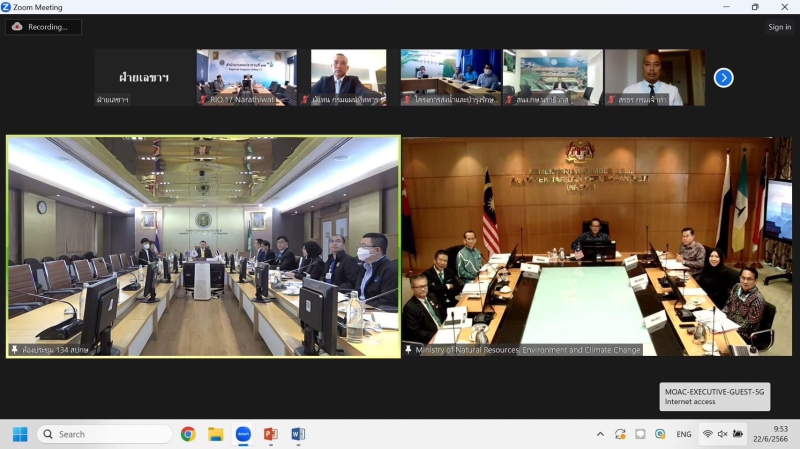Click the Recording status indicator
Image resolution: width=800 pixels, height=449 pixels.
coord(44,27)
